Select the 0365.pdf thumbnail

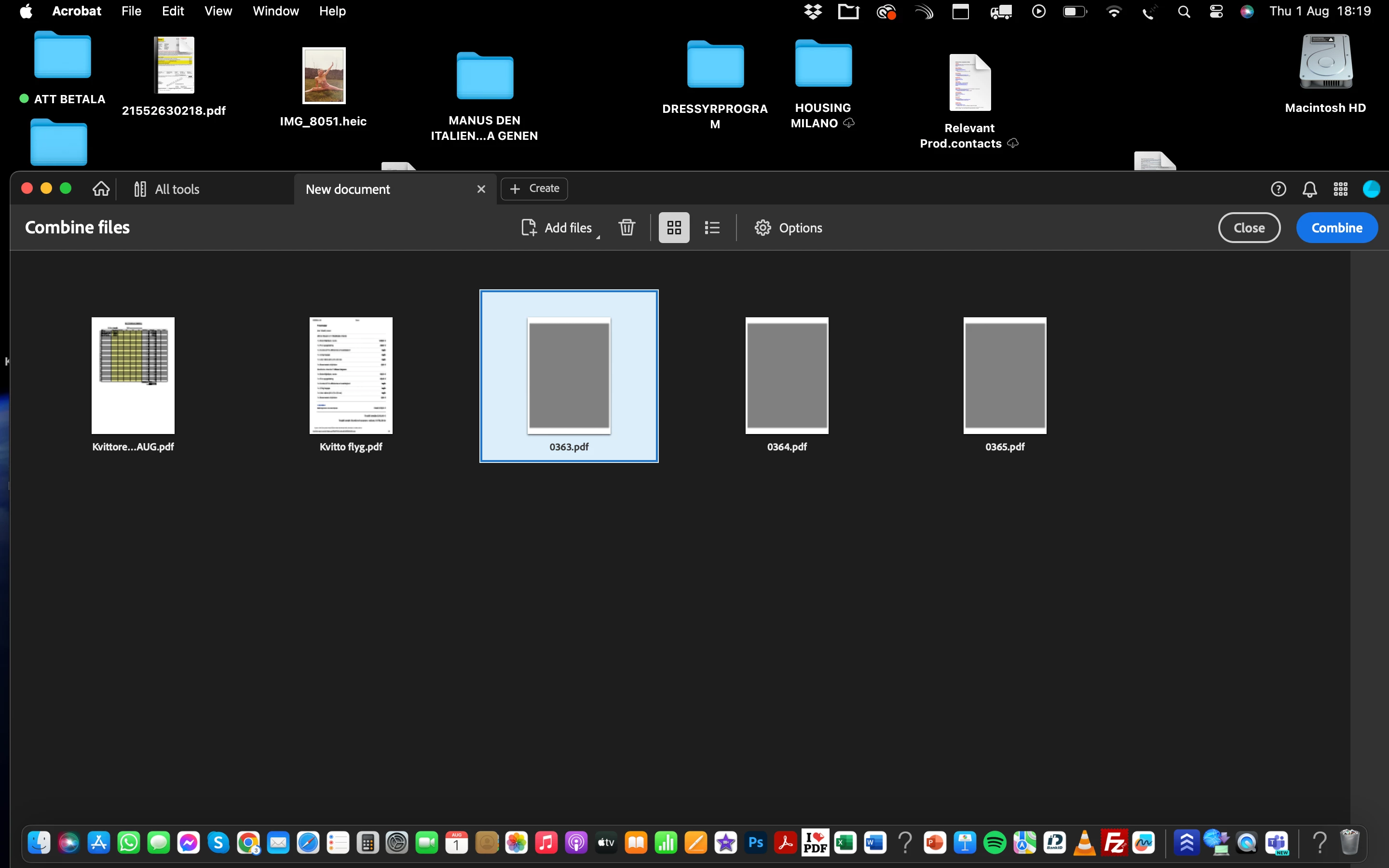[1005, 376]
